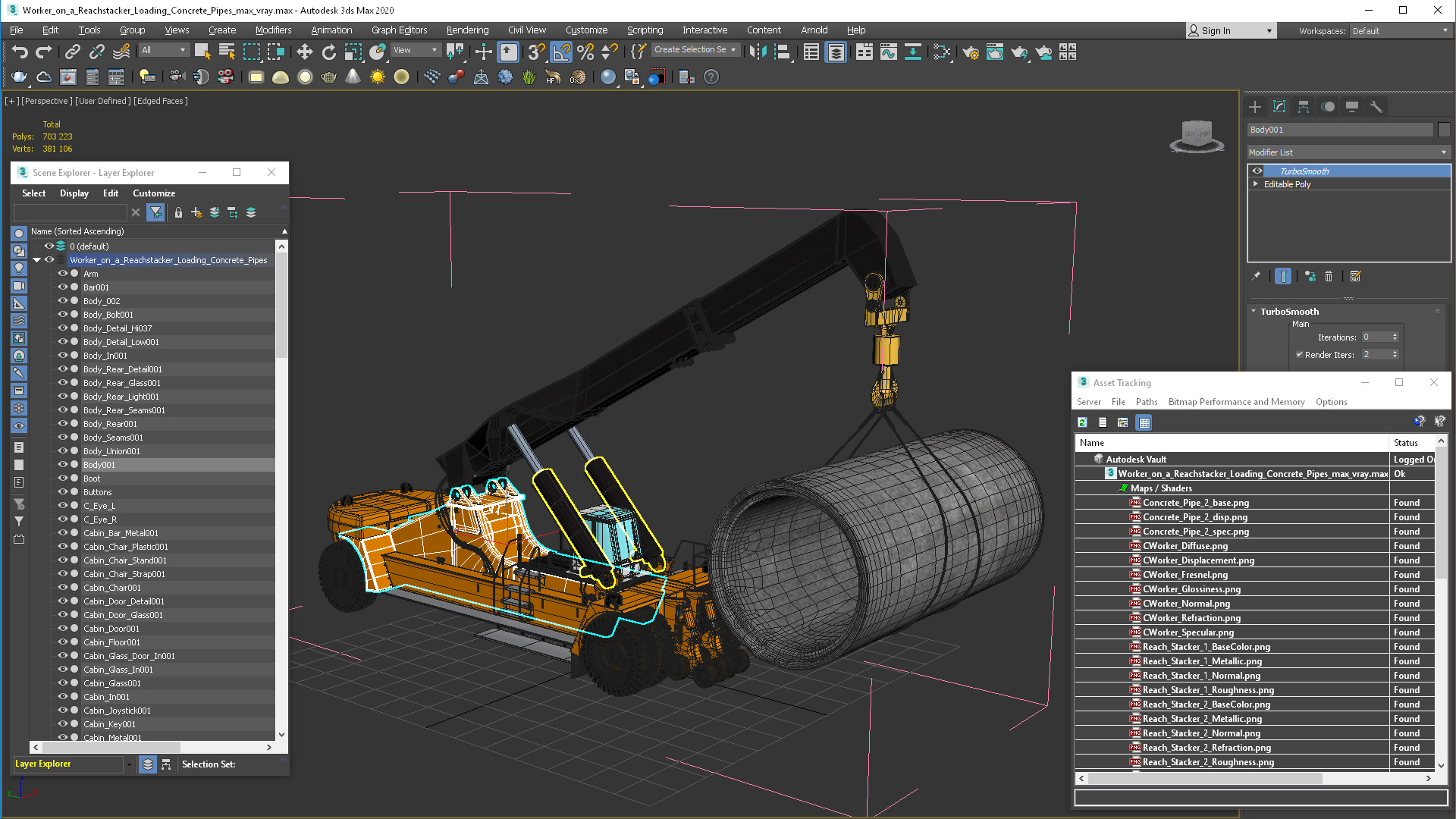The image size is (1456, 819).
Task: Click help question mark icon in toolbar
Action: pyautogui.click(x=711, y=77)
